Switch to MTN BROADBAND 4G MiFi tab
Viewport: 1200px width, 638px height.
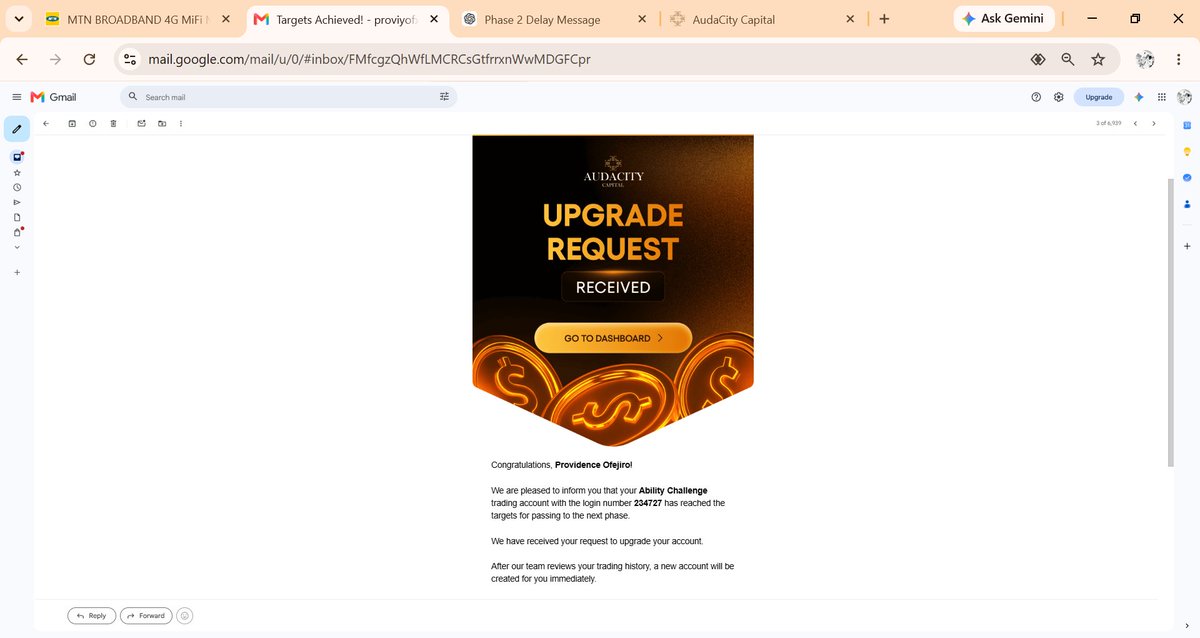point(138,19)
